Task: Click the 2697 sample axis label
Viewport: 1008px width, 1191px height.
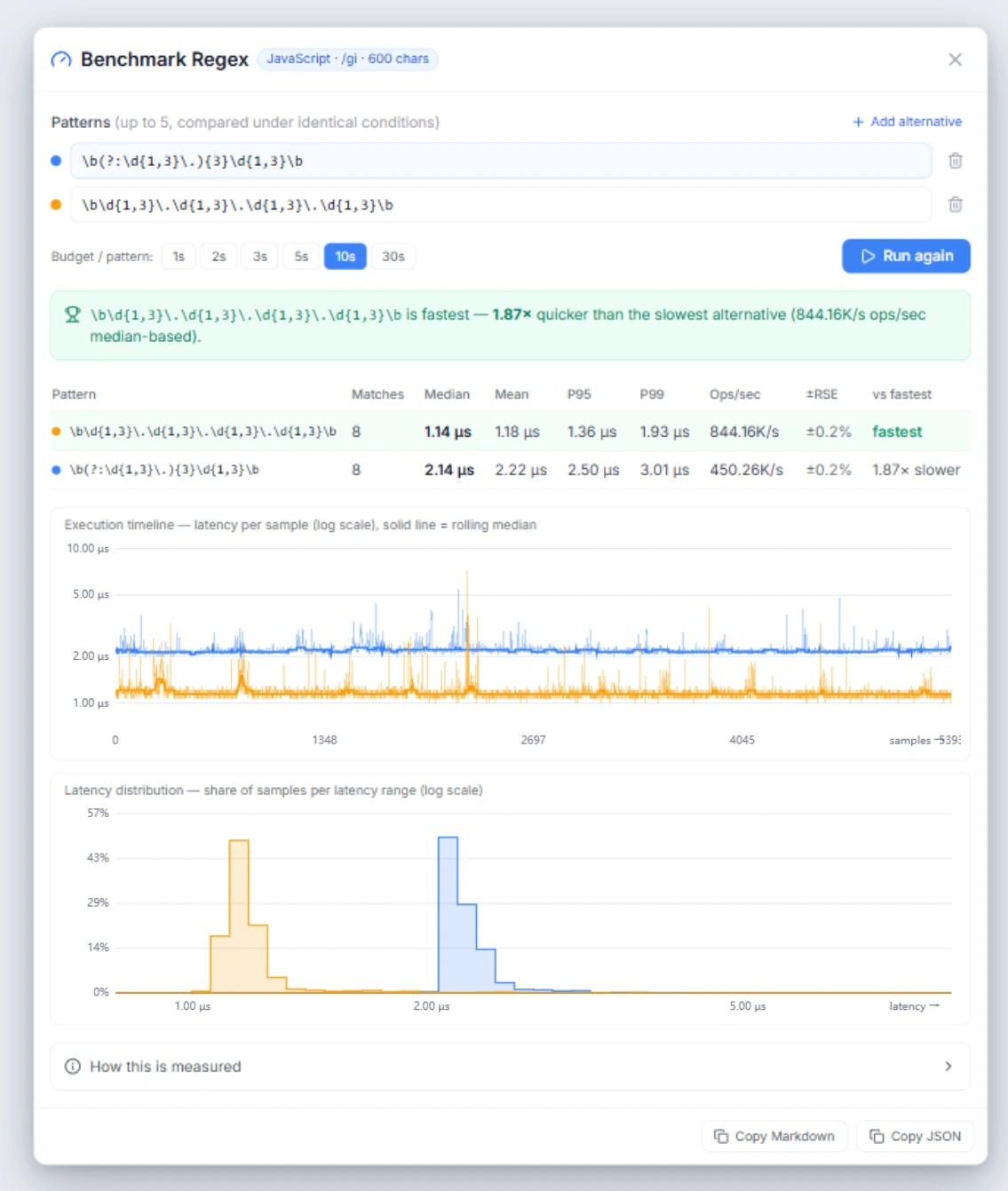Action: click(x=533, y=740)
